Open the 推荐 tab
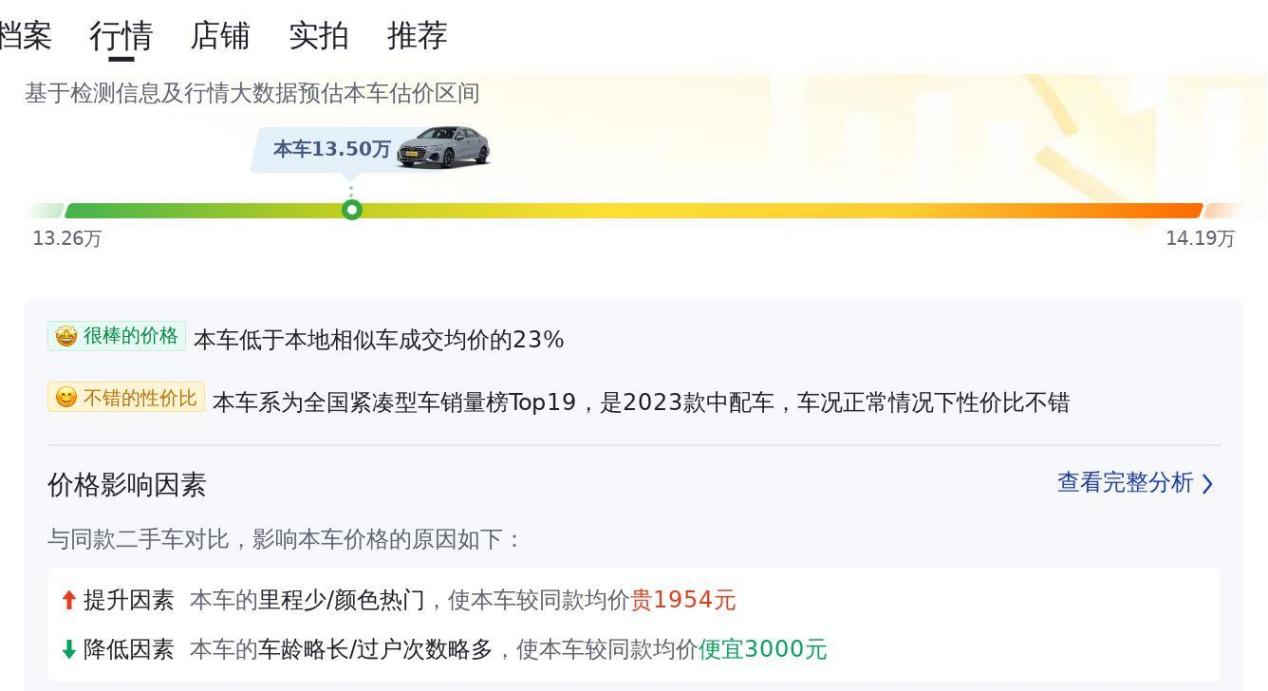 coord(417,36)
